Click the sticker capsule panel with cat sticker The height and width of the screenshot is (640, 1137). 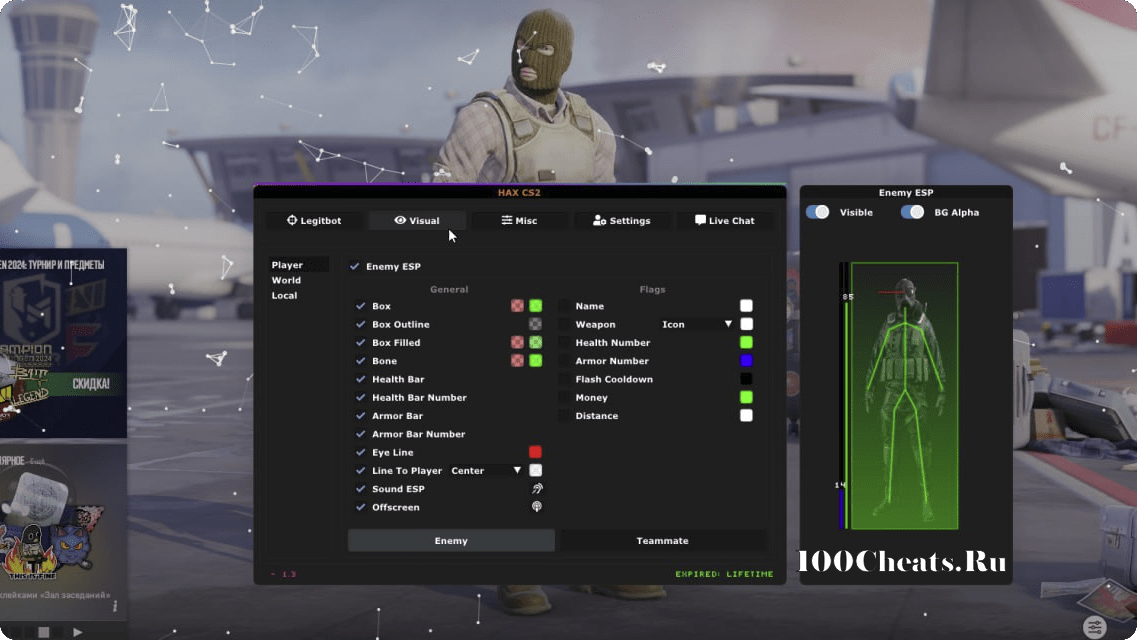click(63, 532)
